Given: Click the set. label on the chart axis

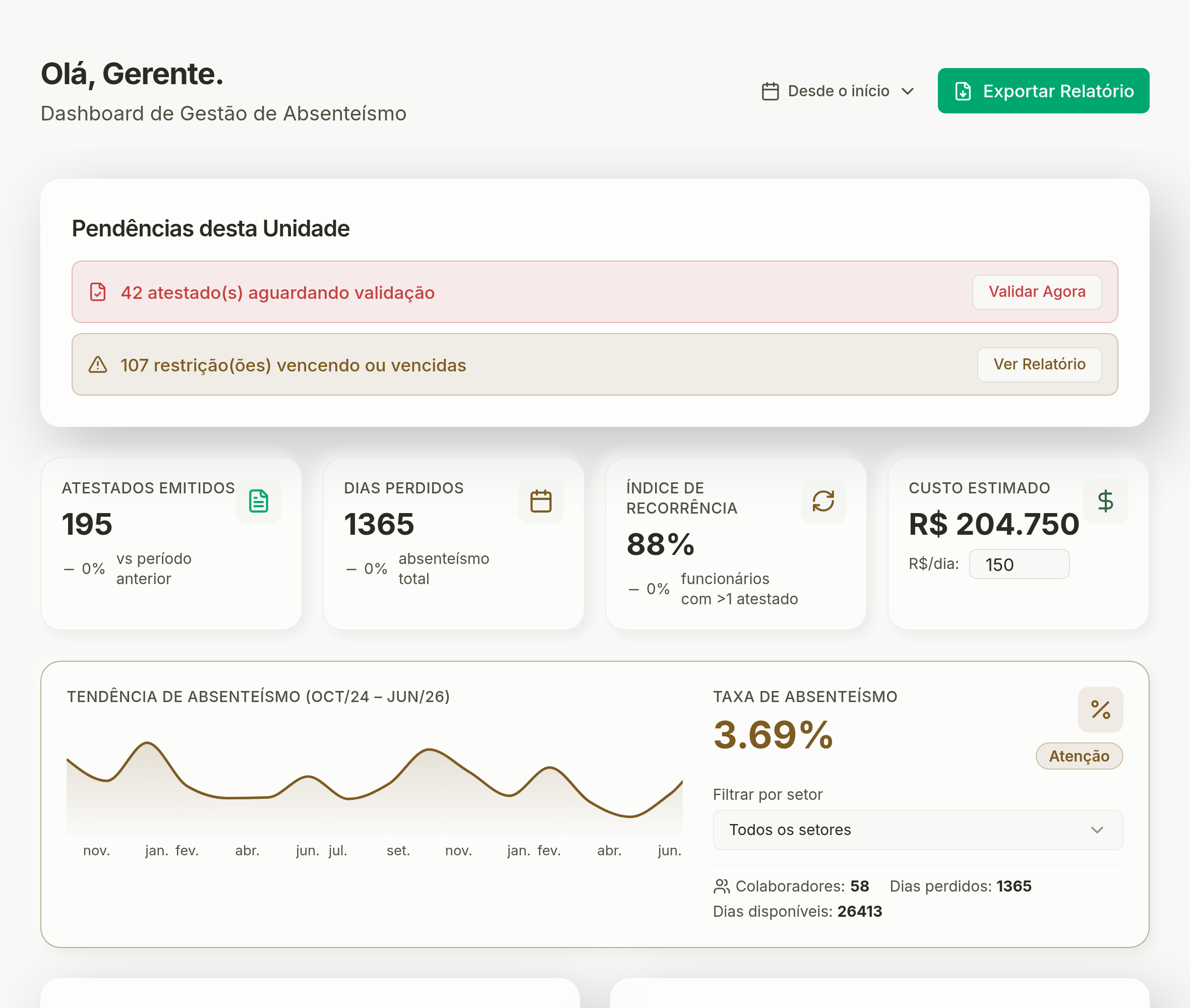Looking at the screenshot, I should (398, 850).
